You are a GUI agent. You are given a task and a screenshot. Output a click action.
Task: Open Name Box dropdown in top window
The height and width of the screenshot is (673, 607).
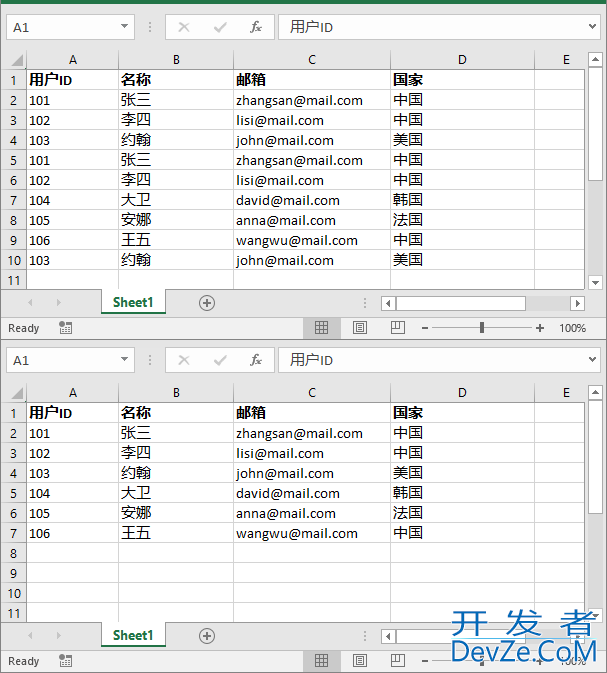click(124, 27)
